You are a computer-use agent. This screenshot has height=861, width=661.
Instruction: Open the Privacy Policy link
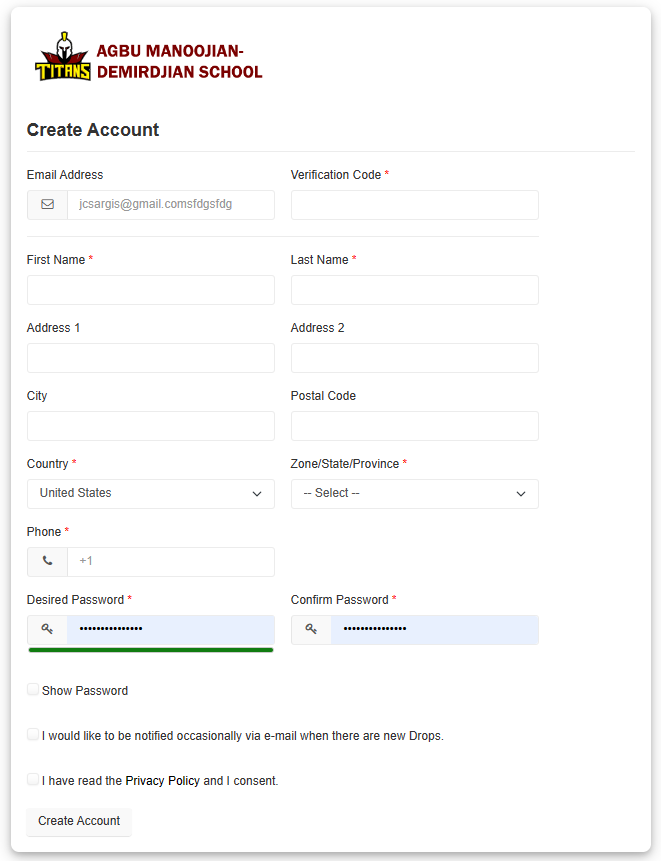(162, 780)
